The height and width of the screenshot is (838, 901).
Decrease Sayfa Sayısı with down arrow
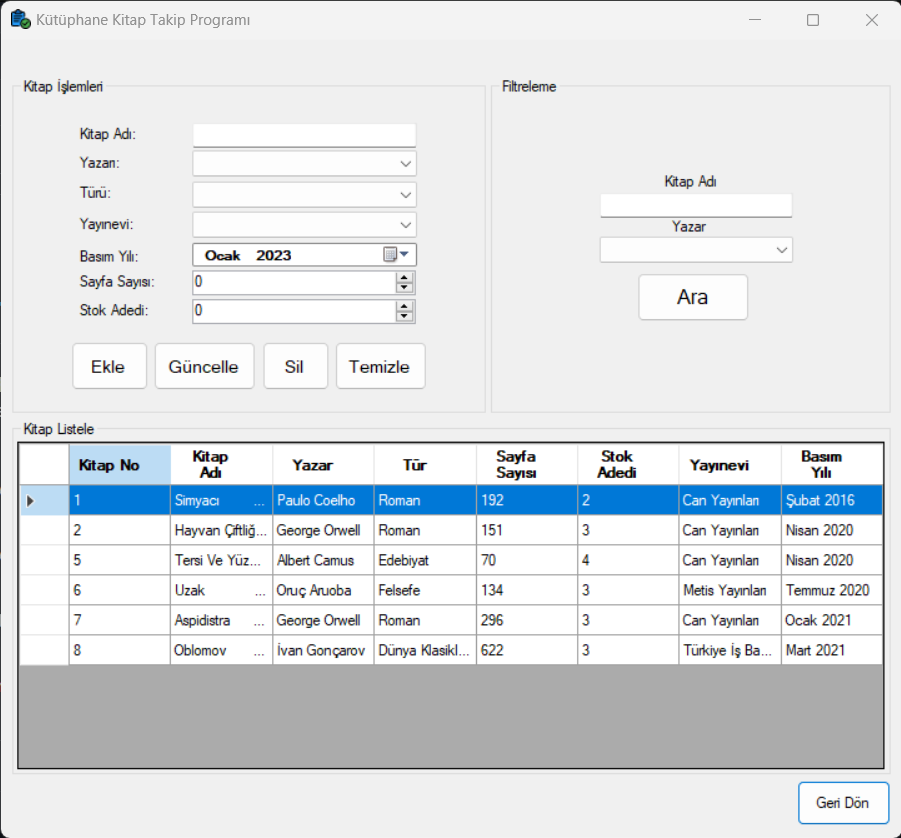[x=405, y=288]
